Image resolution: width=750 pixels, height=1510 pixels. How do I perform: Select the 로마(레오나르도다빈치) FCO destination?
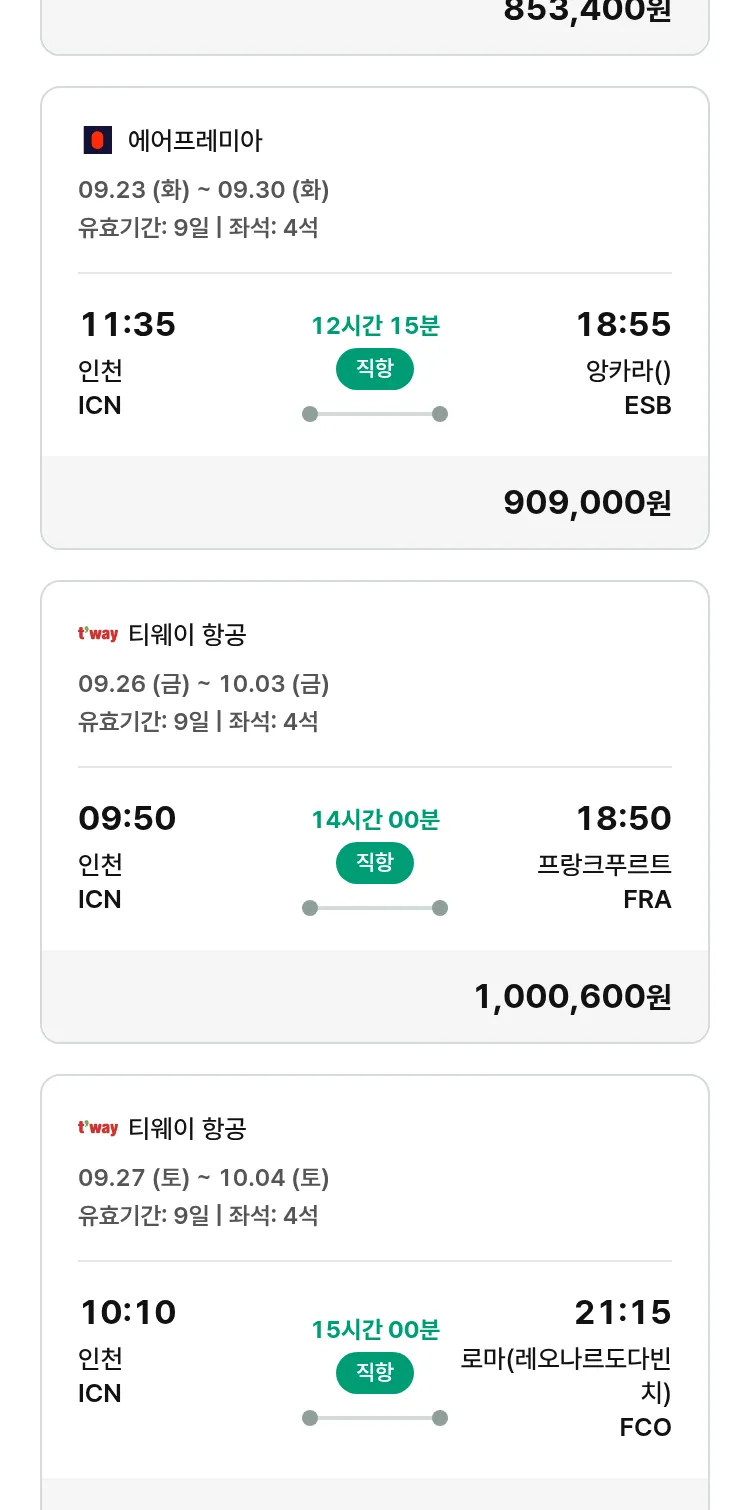pyautogui.click(x=567, y=1391)
